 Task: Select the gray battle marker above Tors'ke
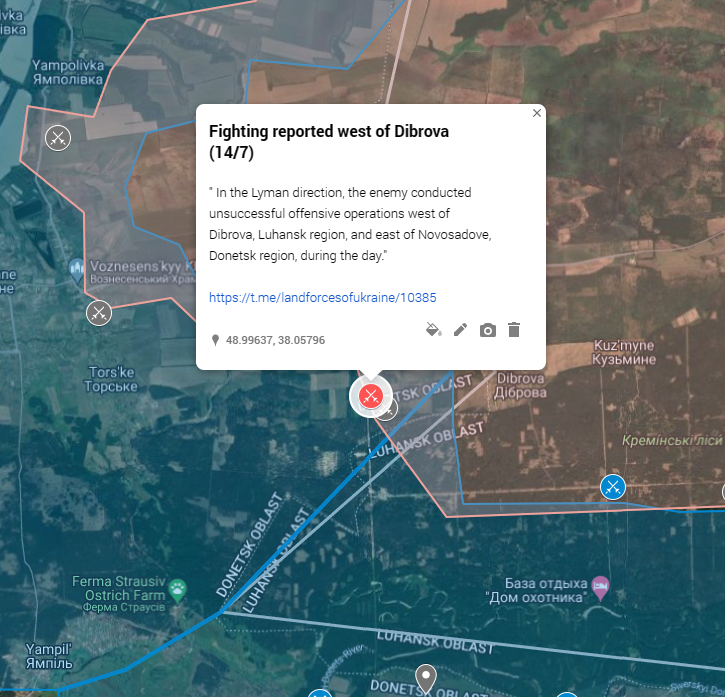point(99,313)
